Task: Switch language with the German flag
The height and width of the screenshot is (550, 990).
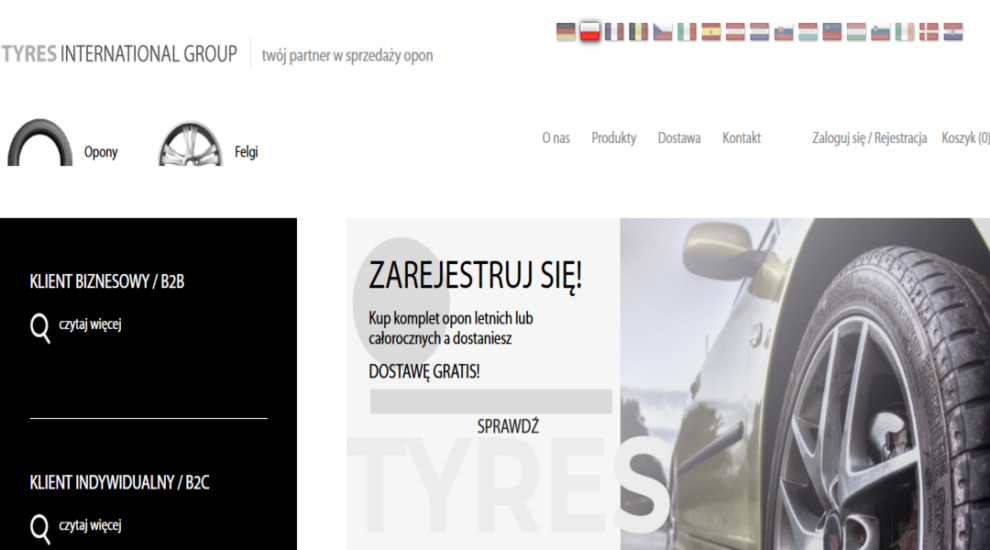Action: (566, 32)
